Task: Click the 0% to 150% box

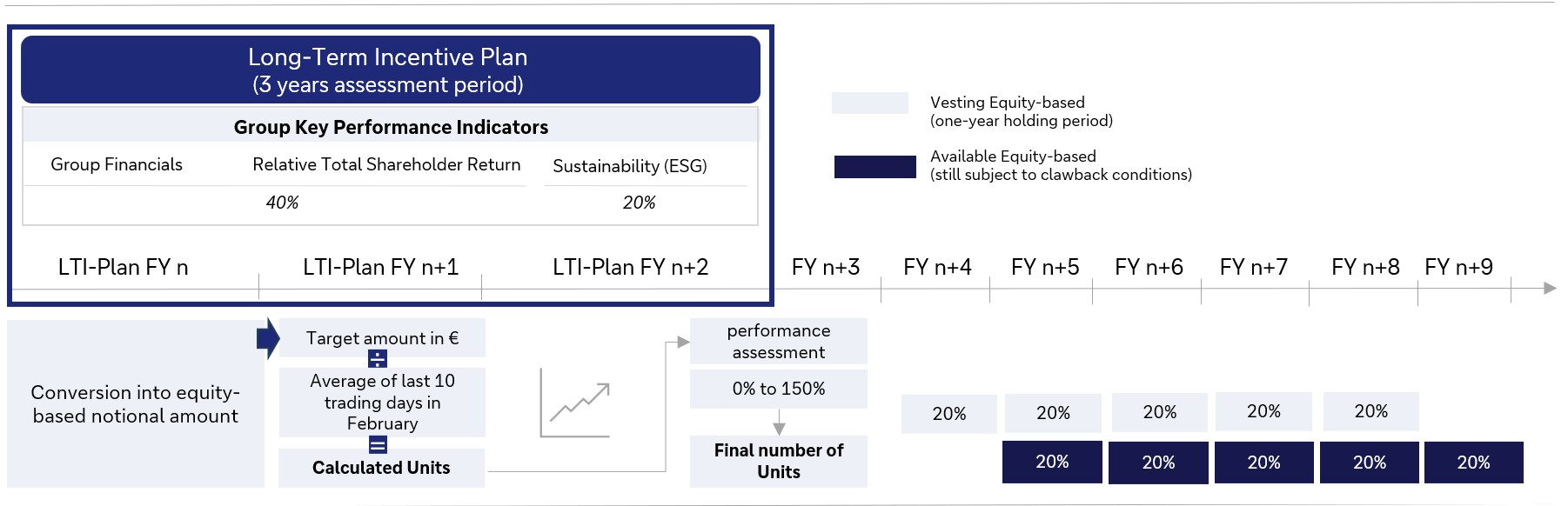Action: [x=779, y=389]
